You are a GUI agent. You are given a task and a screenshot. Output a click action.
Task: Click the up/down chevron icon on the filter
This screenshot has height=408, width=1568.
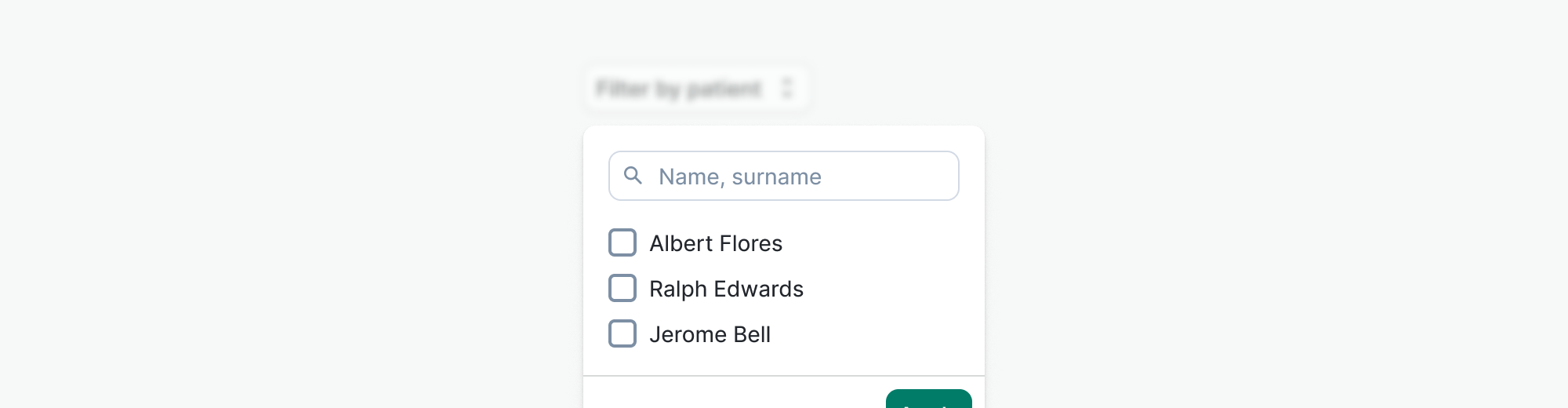pos(787,88)
